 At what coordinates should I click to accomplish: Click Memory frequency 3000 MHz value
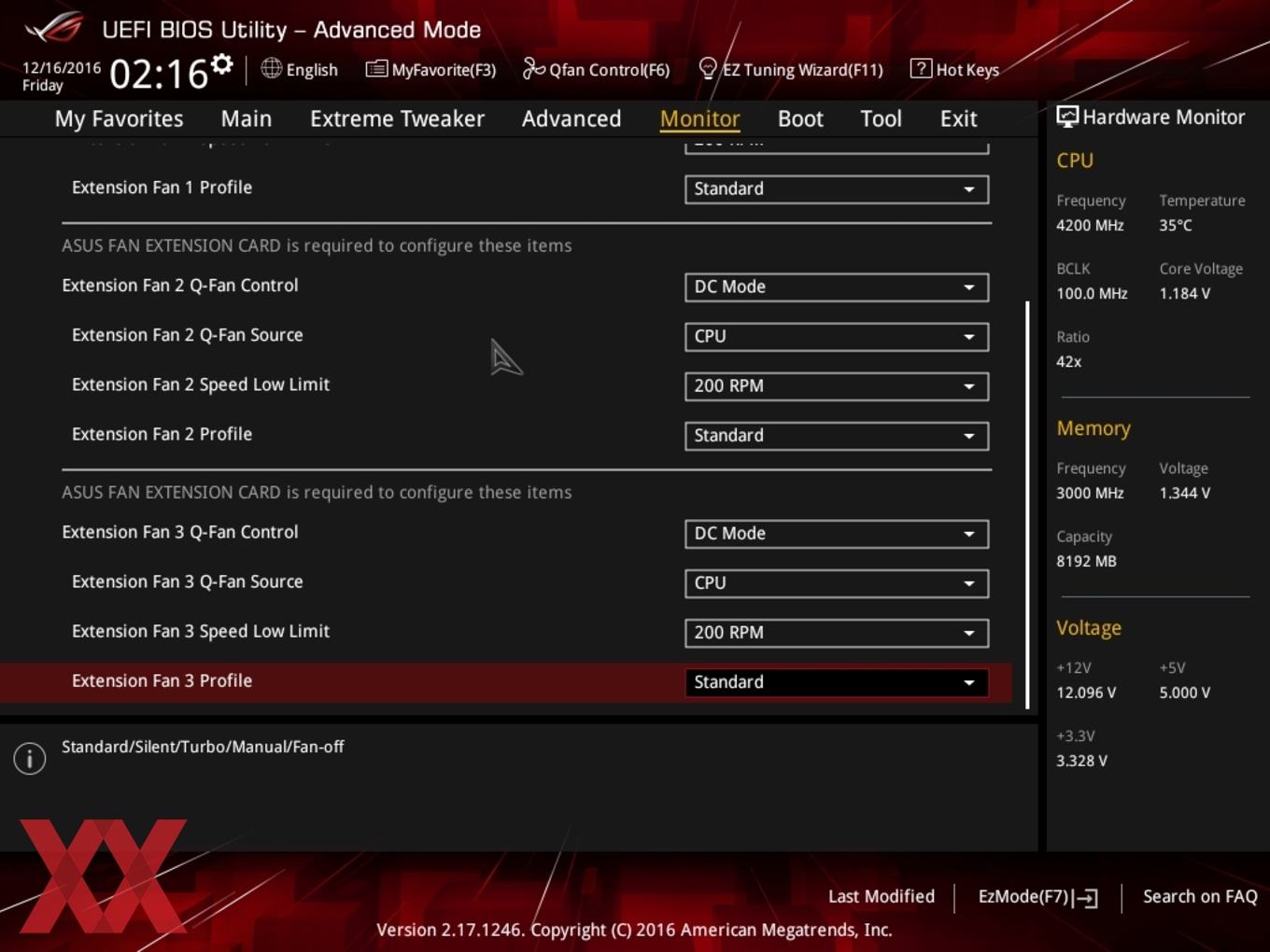1090,493
